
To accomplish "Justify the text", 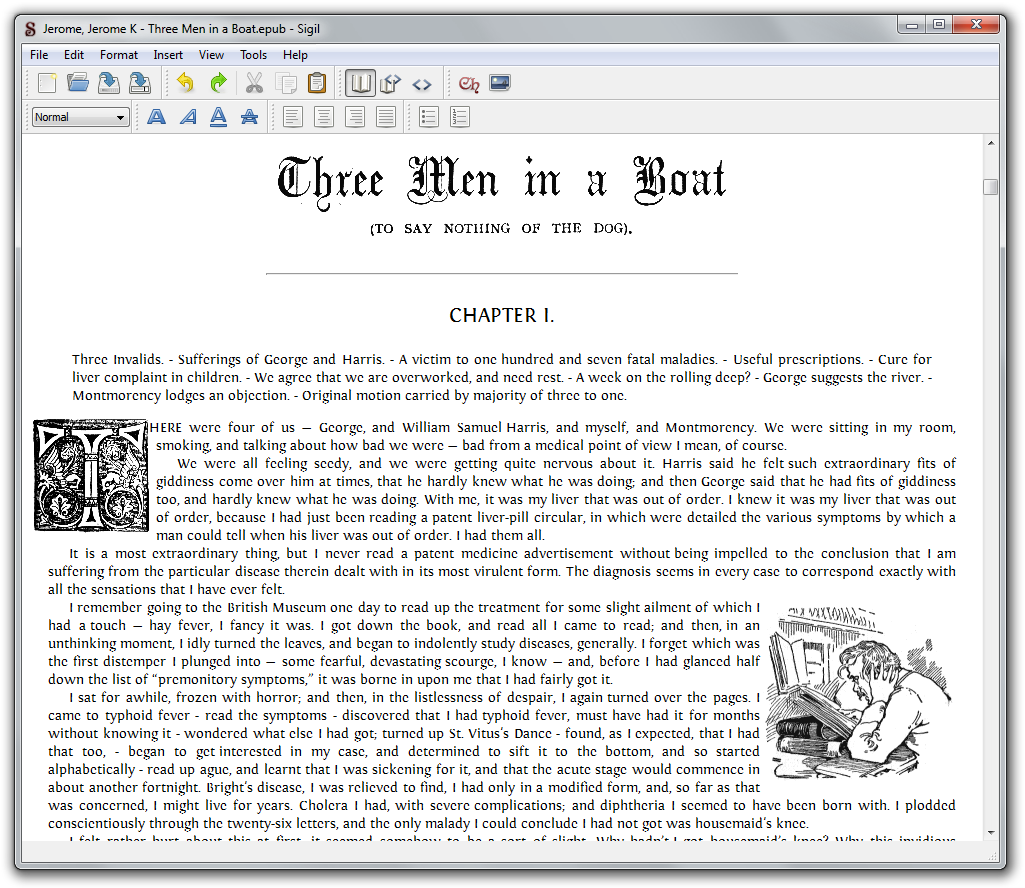I will 386,117.
